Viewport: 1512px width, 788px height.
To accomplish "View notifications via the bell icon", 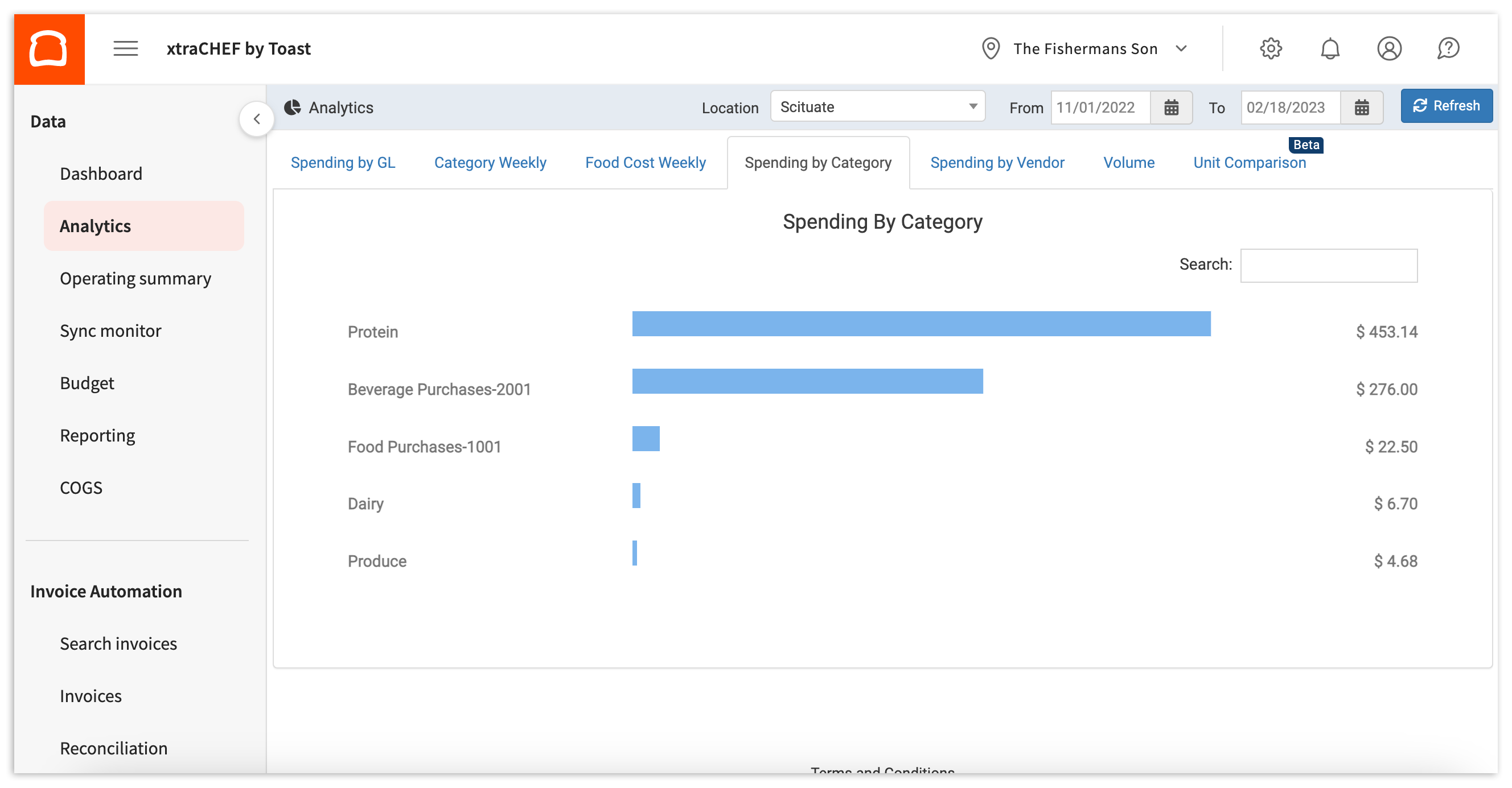I will 1330,49.
